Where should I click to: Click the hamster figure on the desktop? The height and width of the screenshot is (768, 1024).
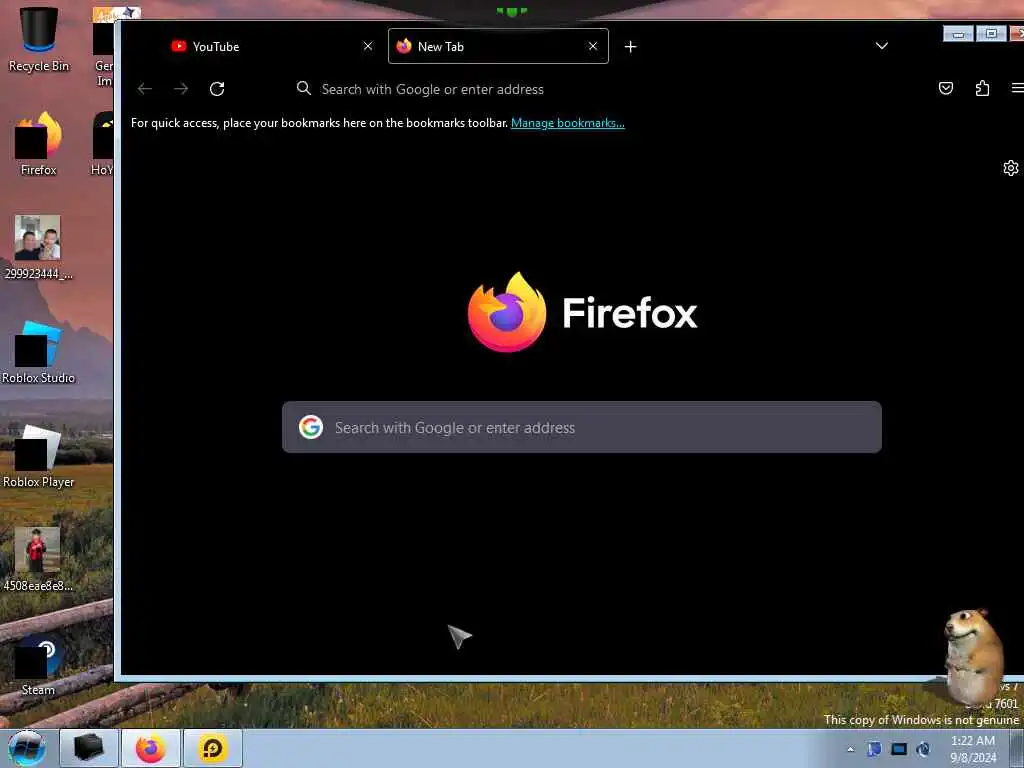974,656
